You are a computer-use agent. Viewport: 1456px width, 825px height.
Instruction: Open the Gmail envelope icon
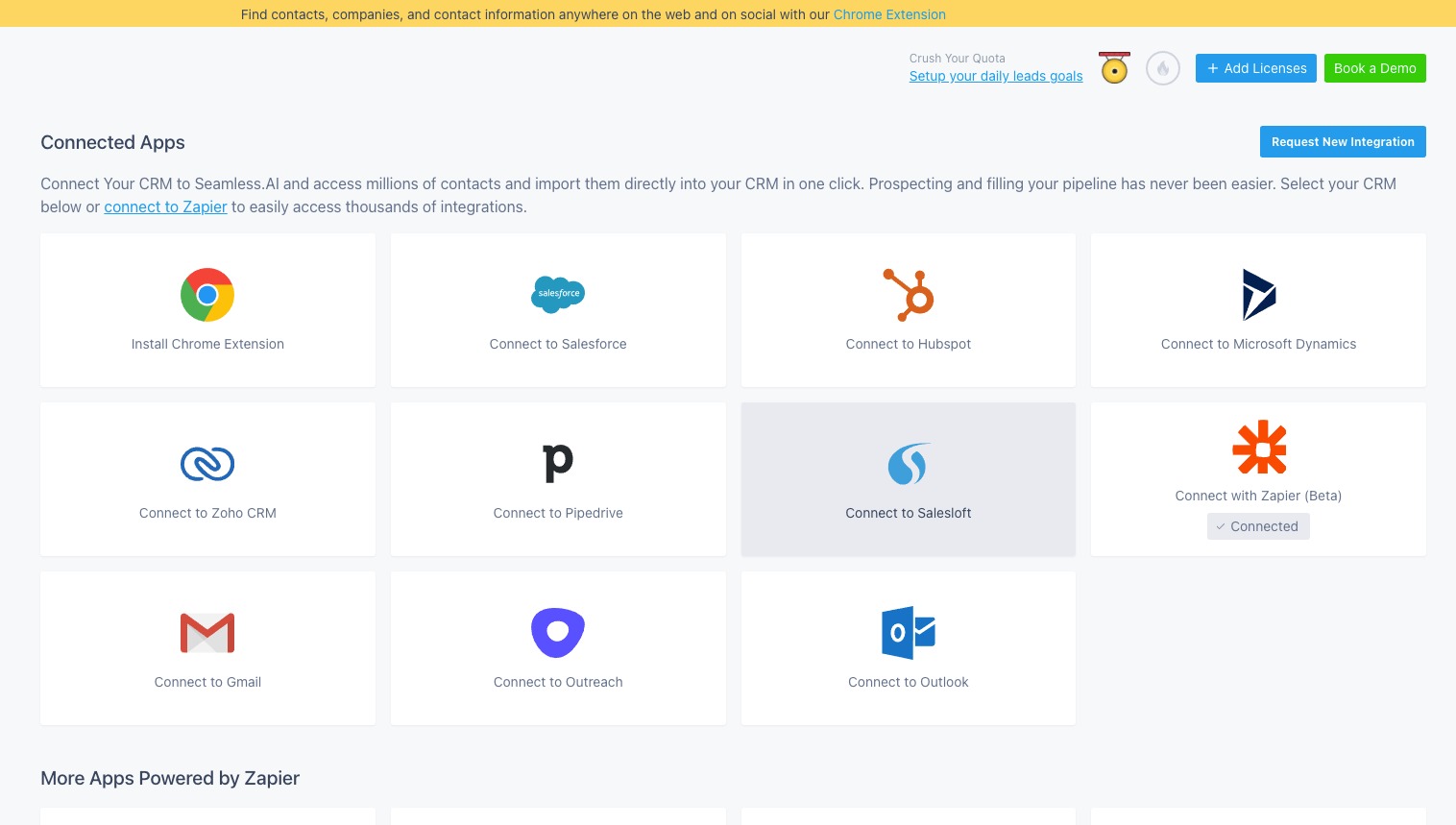[207, 633]
